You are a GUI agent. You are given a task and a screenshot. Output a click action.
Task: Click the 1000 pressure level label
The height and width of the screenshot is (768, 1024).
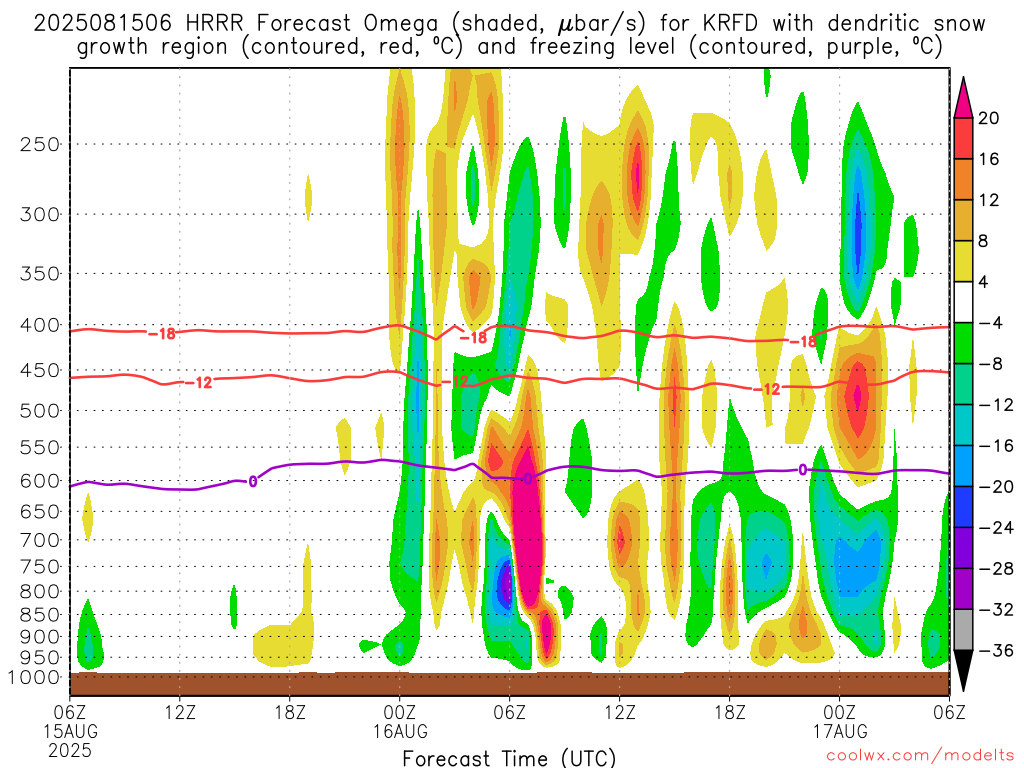point(35,678)
